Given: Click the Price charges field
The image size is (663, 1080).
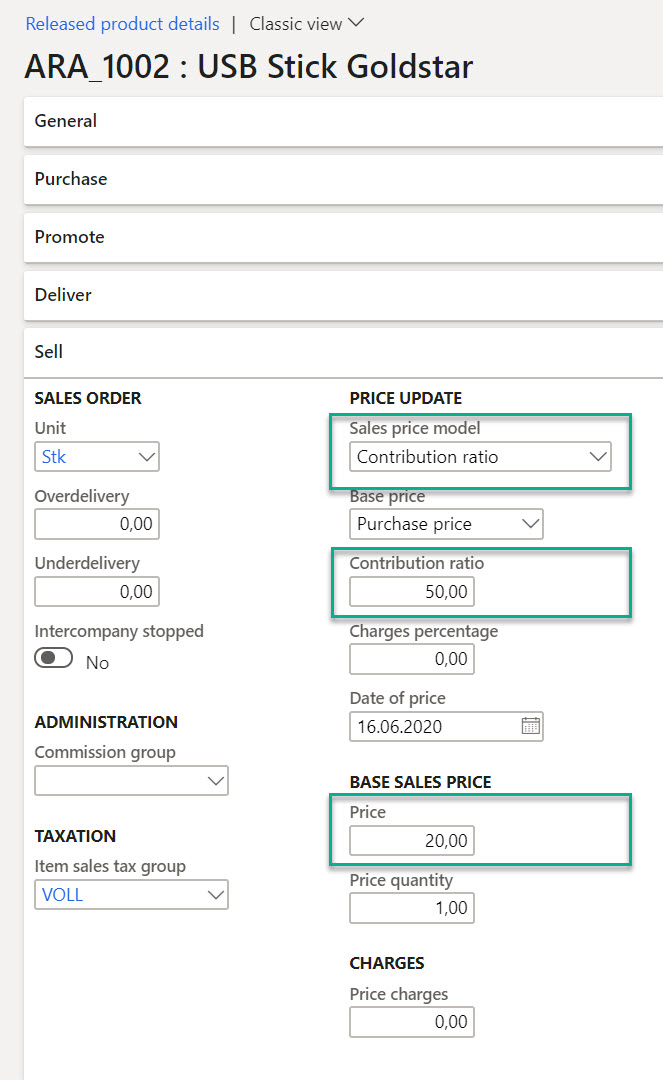Looking at the screenshot, I should (x=412, y=1022).
